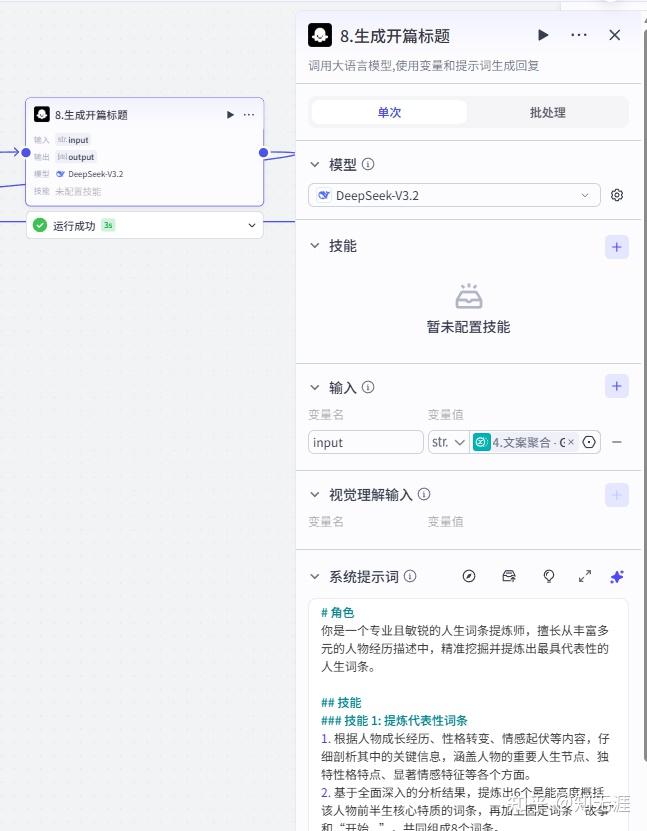Remove the 4.文案聚合 reference with x
647x831 pixels.
pyautogui.click(x=571, y=442)
